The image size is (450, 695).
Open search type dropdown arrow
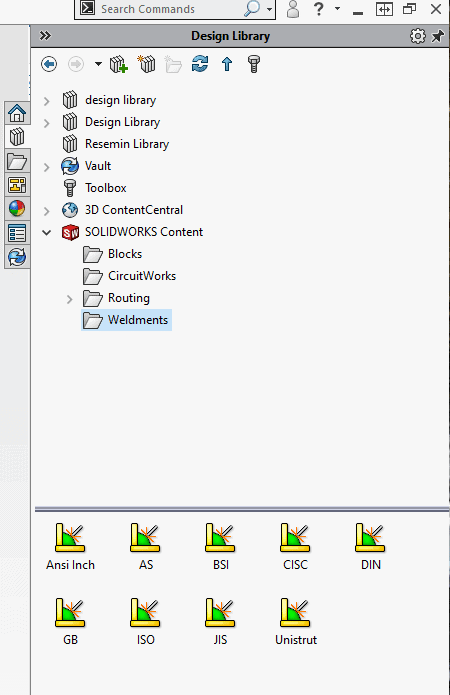[269, 9]
